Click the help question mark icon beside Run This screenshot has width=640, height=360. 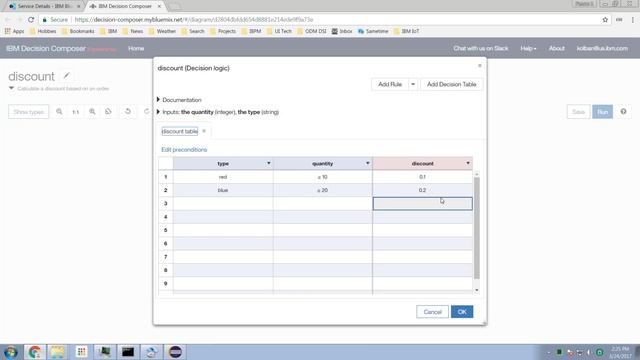[623, 111]
